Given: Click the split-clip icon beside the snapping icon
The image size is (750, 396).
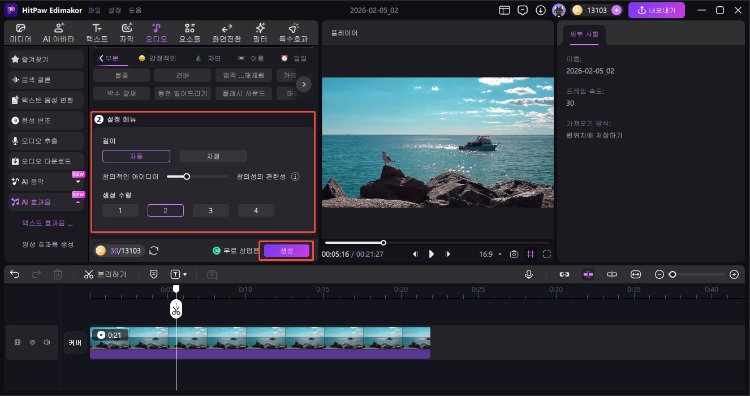Looking at the screenshot, I should (x=612, y=274).
